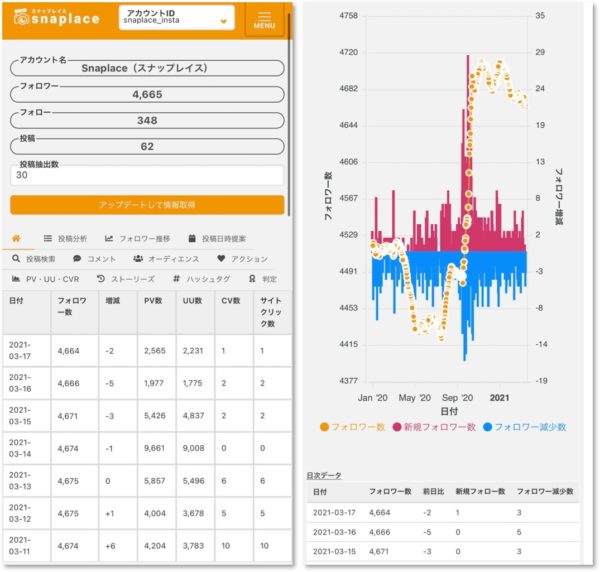Select 2021-03-16 row in 日次データ table

tap(443, 532)
